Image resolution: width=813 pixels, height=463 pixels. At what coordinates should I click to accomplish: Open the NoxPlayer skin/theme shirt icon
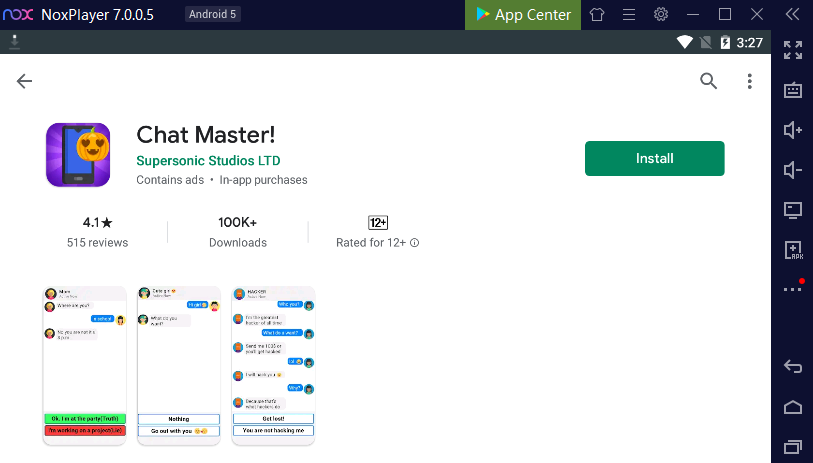coord(597,15)
